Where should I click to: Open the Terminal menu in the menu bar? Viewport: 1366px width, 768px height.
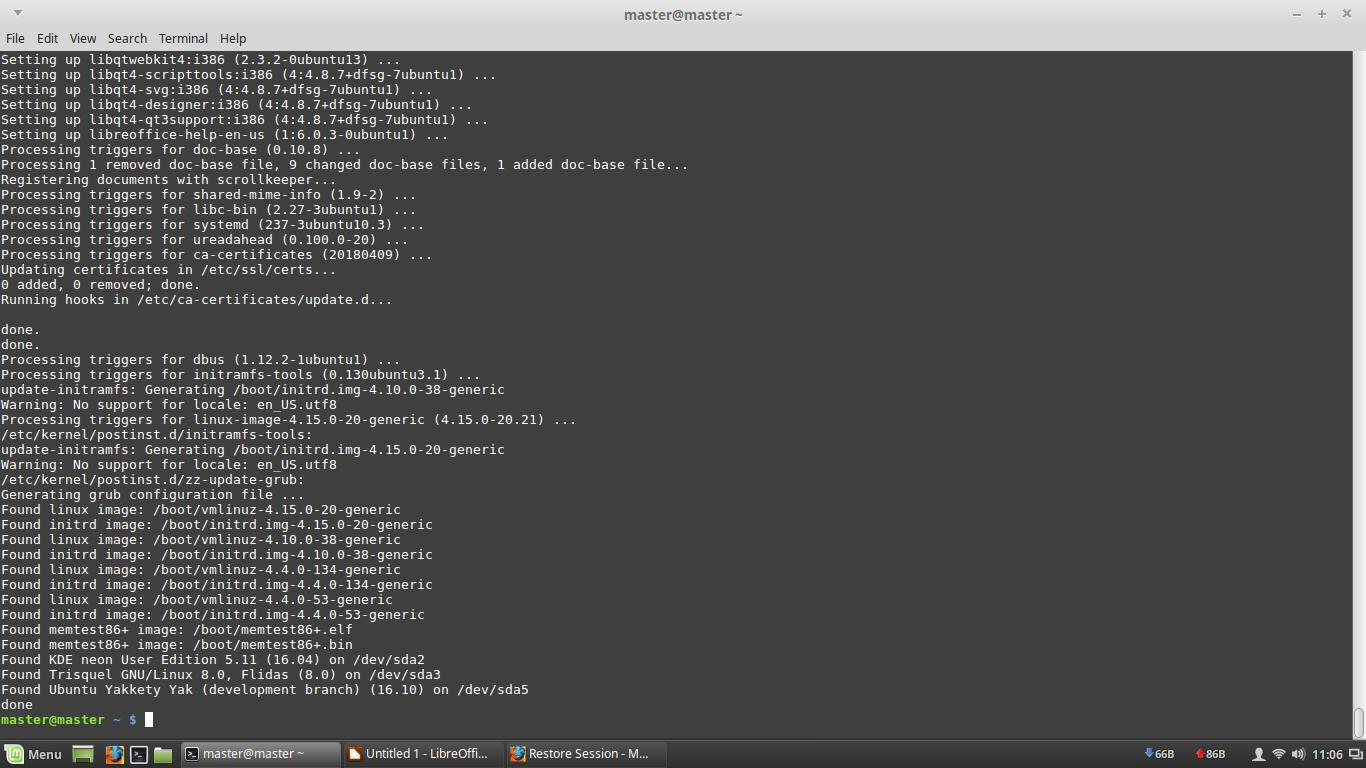[182, 38]
